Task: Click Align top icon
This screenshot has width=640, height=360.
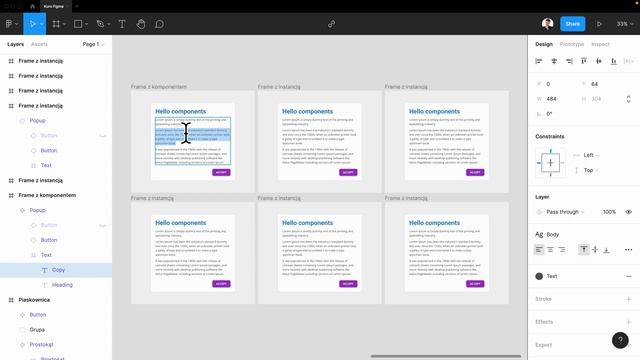Action: click(x=584, y=61)
